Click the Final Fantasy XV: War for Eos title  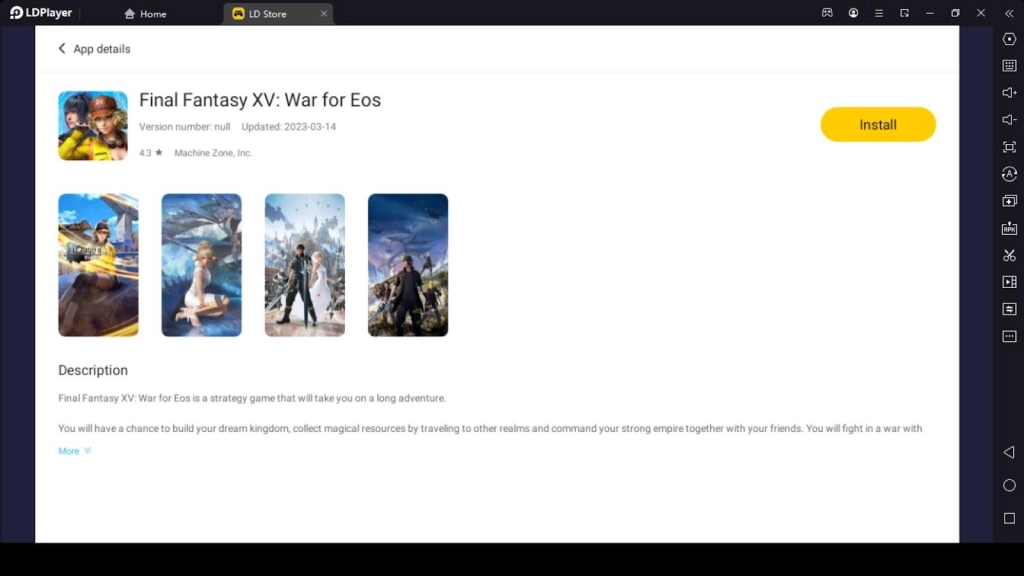pos(260,100)
